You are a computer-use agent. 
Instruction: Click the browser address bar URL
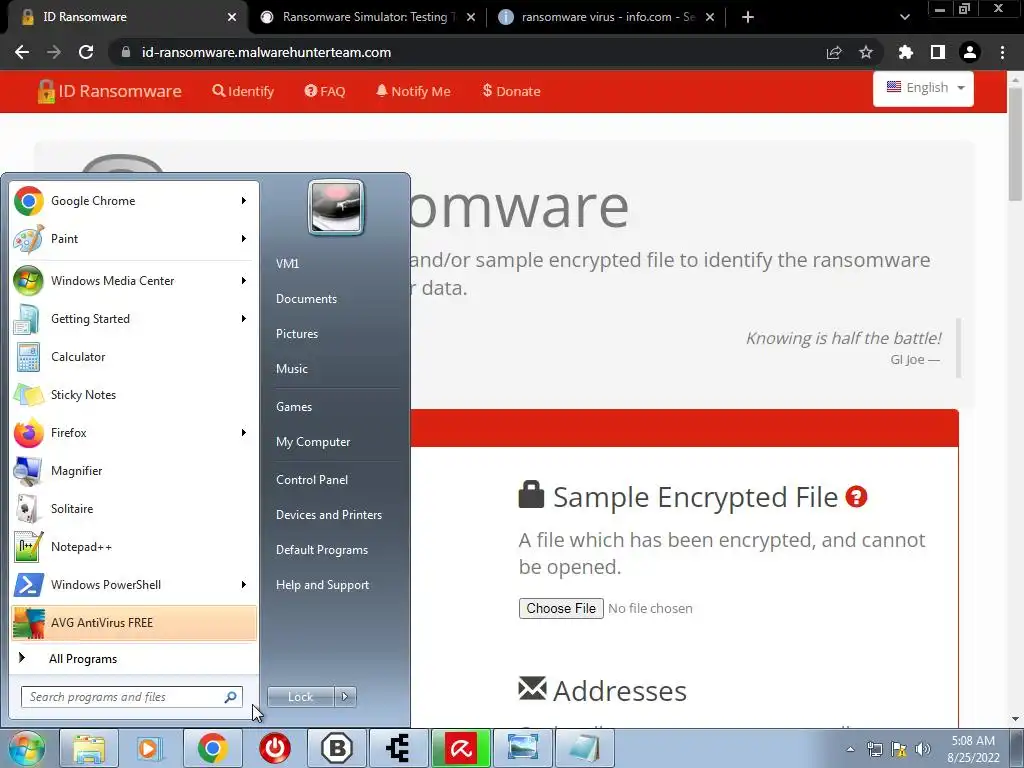point(266,52)
